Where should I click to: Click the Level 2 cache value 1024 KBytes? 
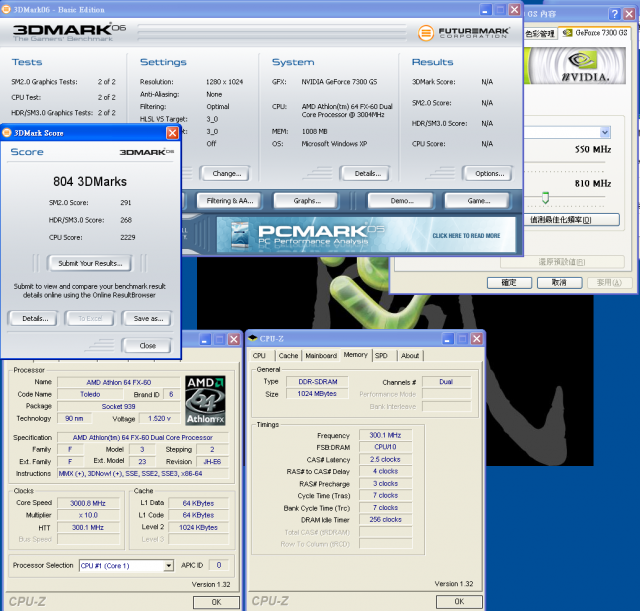[198, 527]
